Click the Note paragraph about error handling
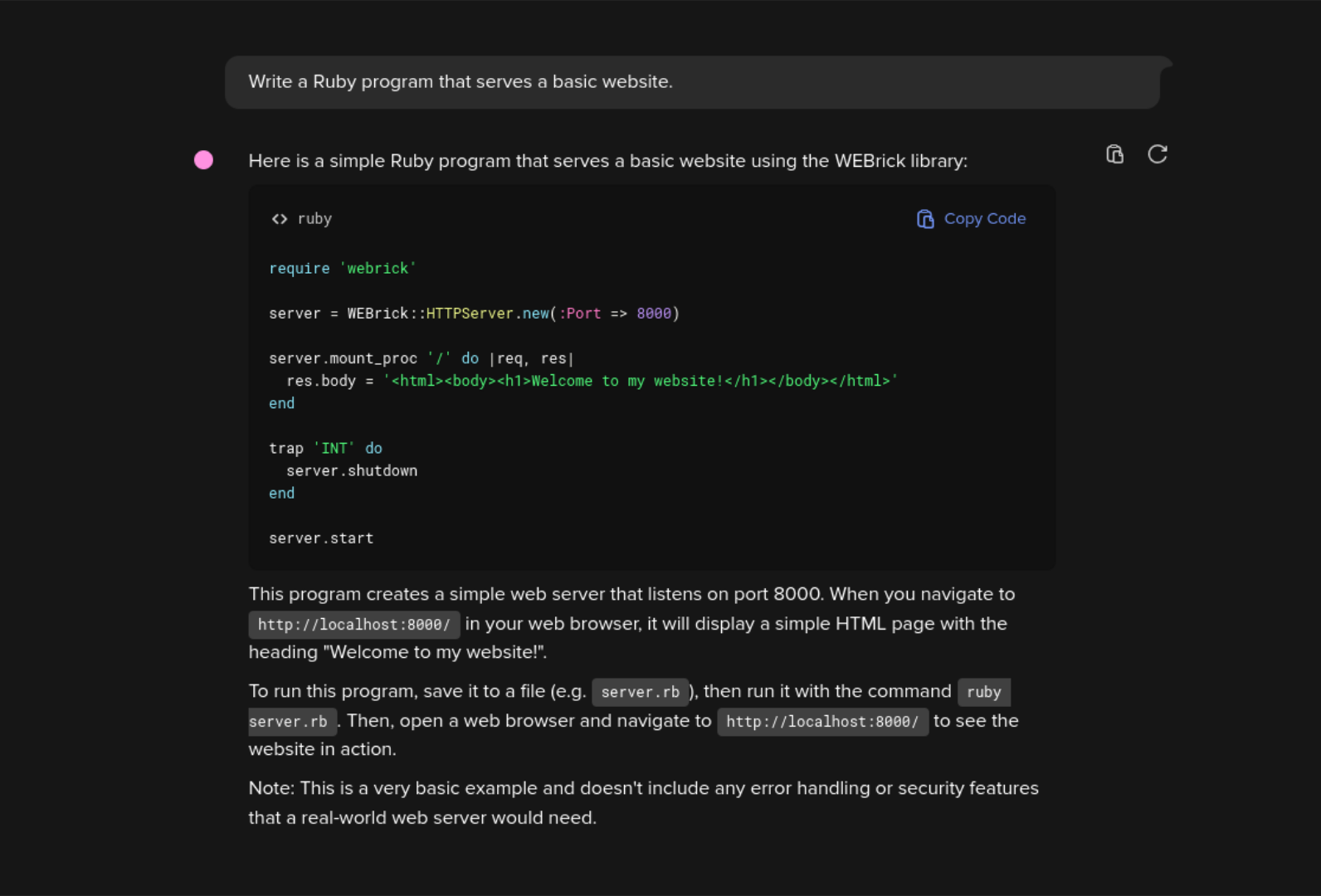Screen dimensions: 1321x896 [x=644, y=803]
